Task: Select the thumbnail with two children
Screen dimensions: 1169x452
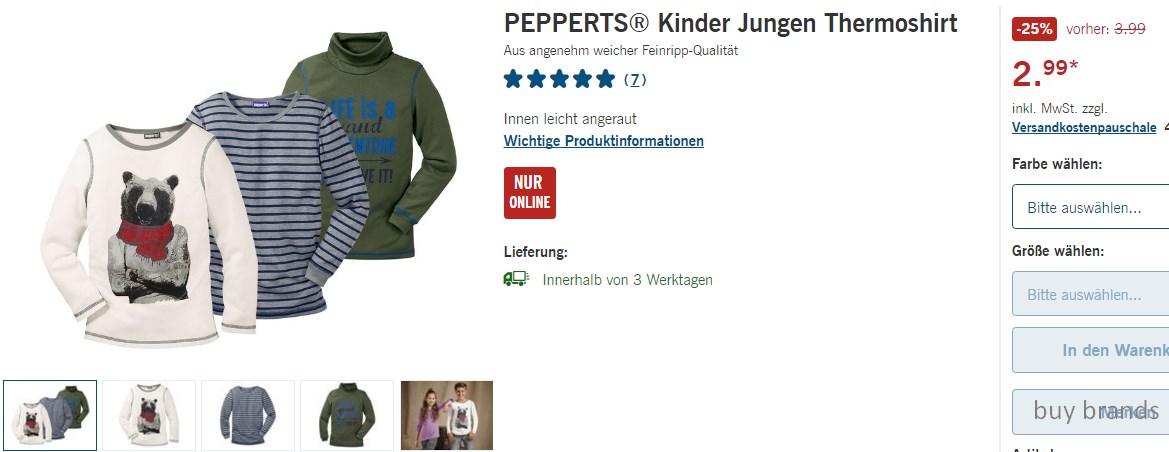Action: 447,415
